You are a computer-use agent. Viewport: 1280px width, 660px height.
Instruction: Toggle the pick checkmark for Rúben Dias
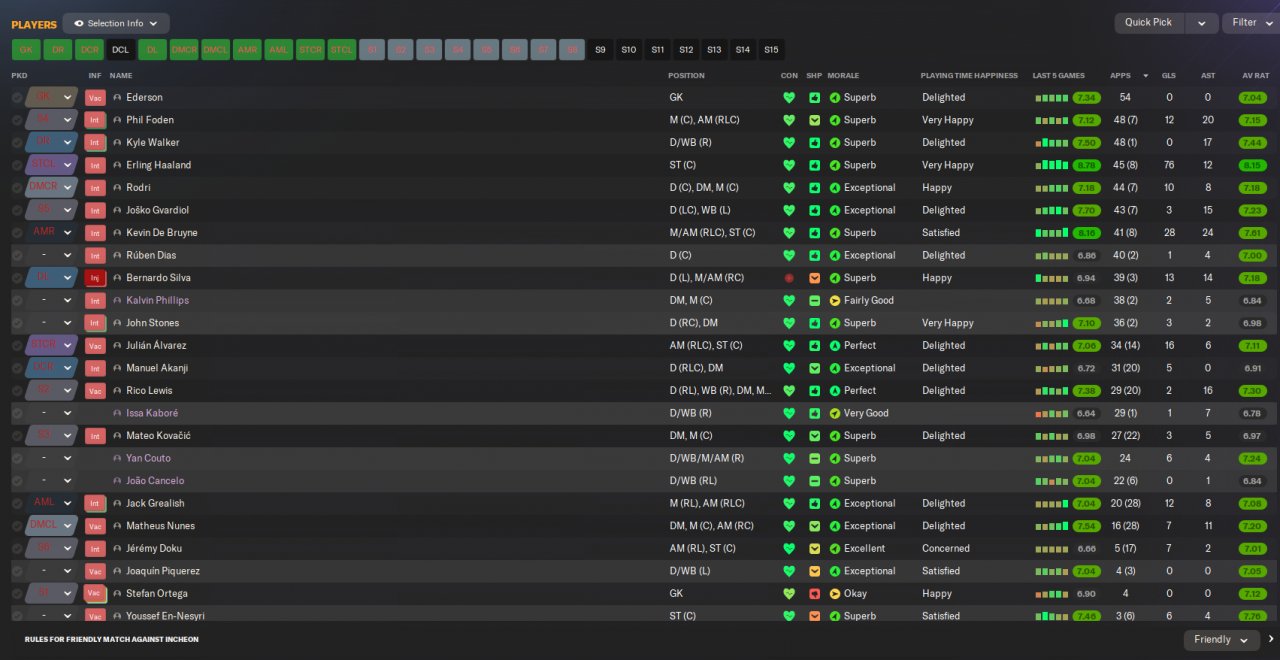(x=17, y=256)
